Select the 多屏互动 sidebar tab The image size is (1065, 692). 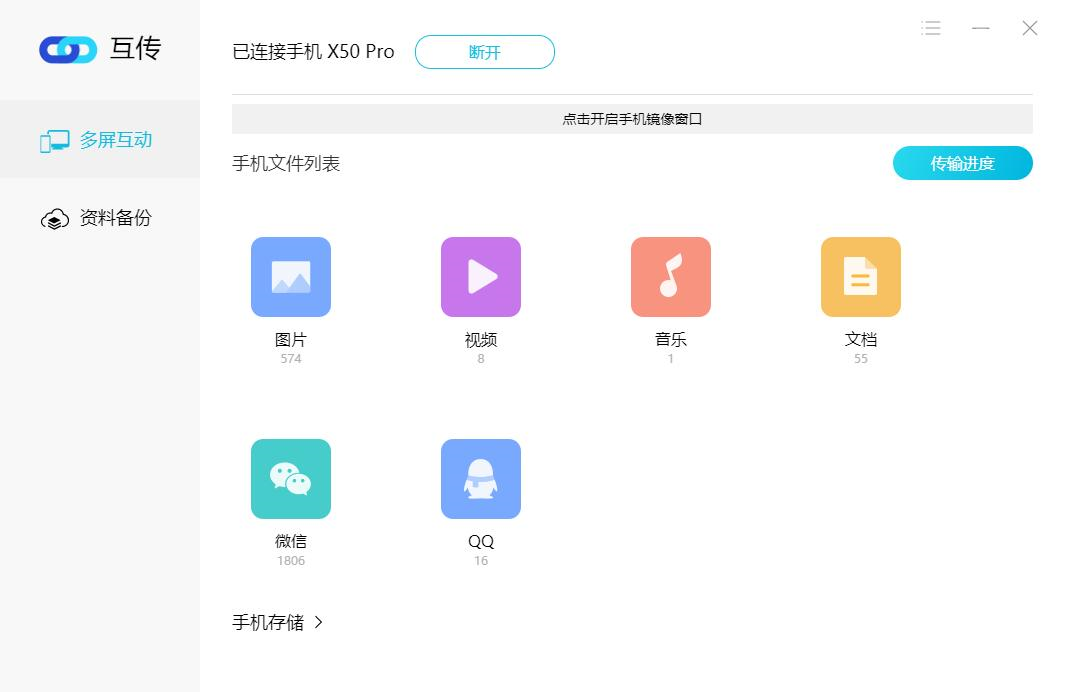(x=100, y=140)
